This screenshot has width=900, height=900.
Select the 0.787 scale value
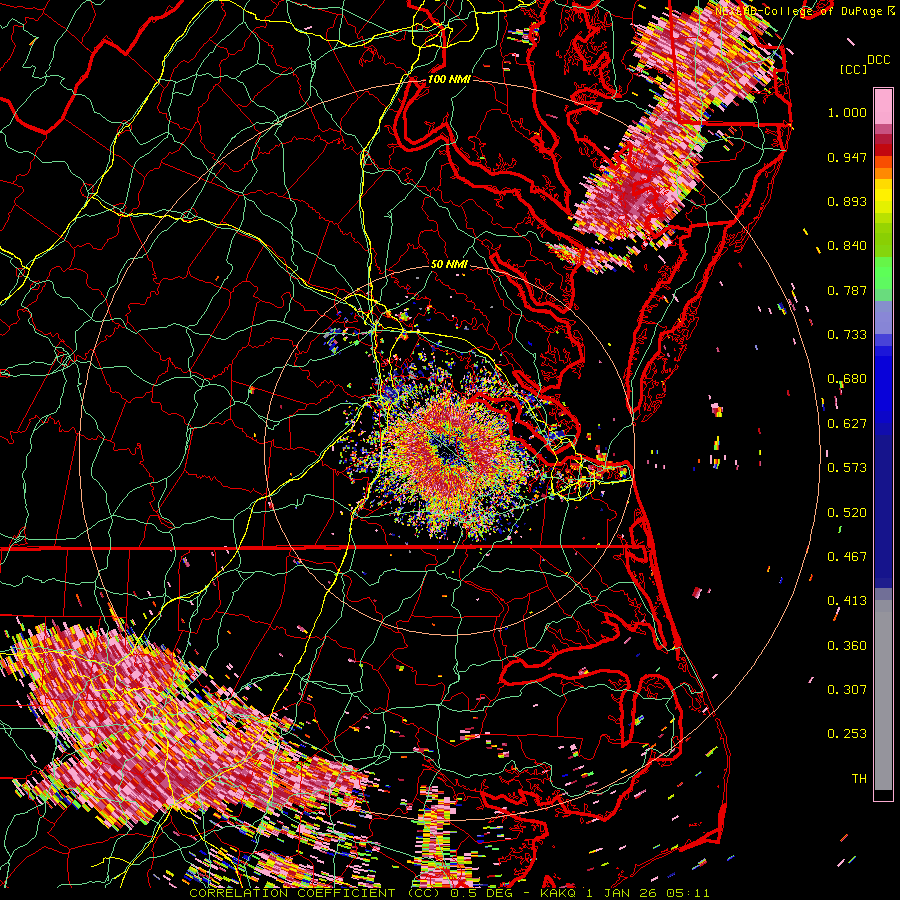(x=847, y=290)
